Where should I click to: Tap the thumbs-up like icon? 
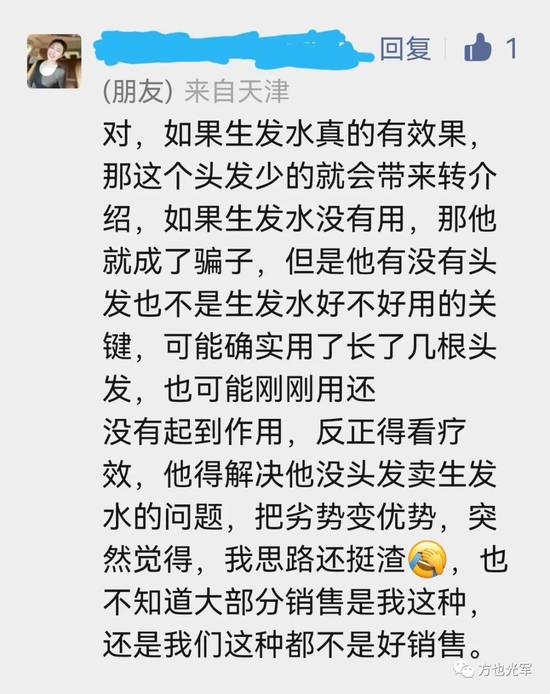477,47
